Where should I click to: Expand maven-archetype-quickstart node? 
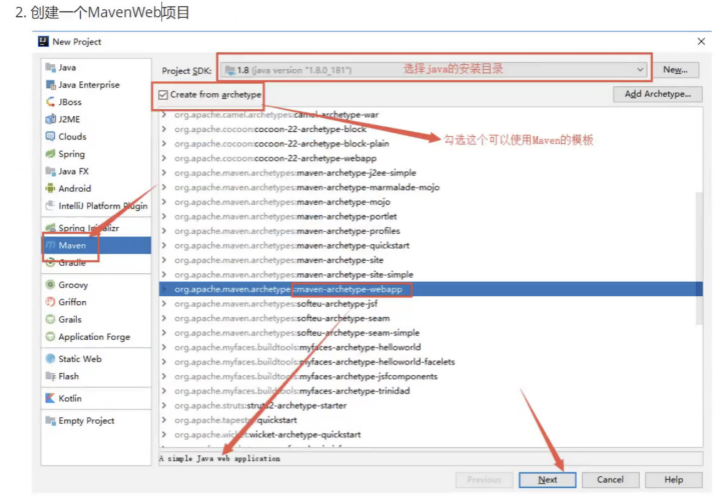(164, 246)
